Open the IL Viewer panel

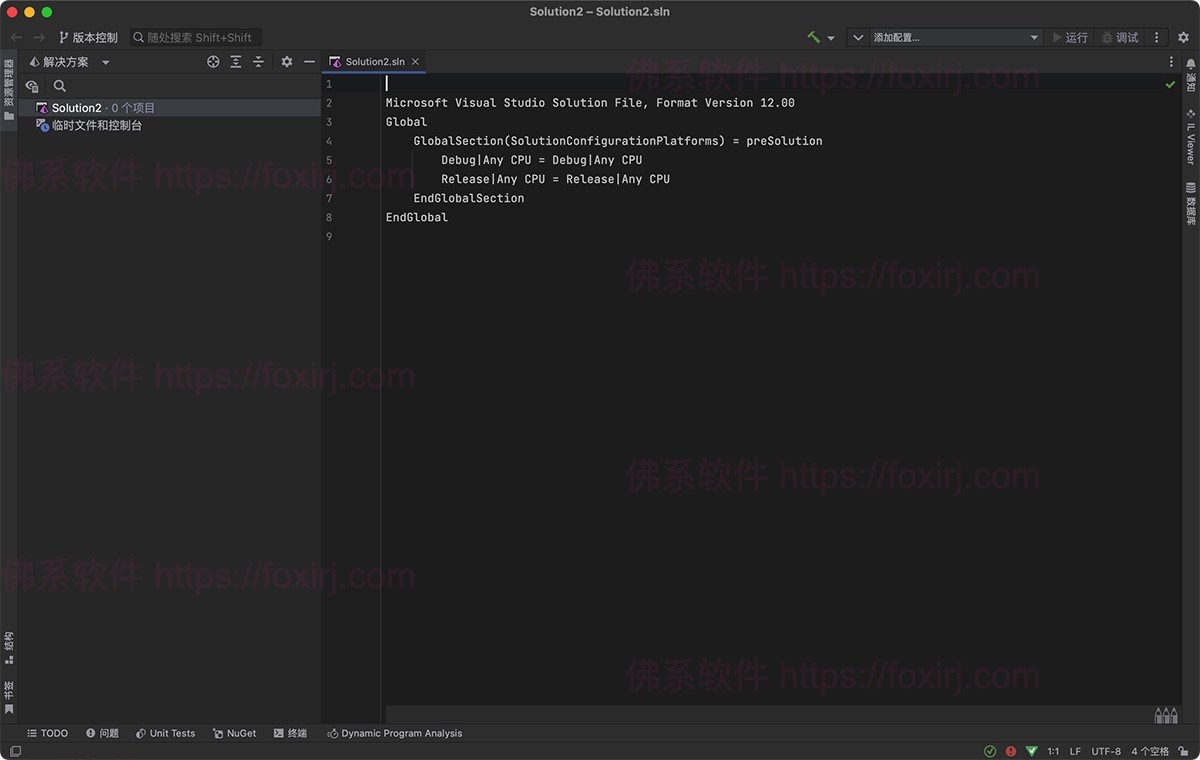click(x=1189, y=141)
